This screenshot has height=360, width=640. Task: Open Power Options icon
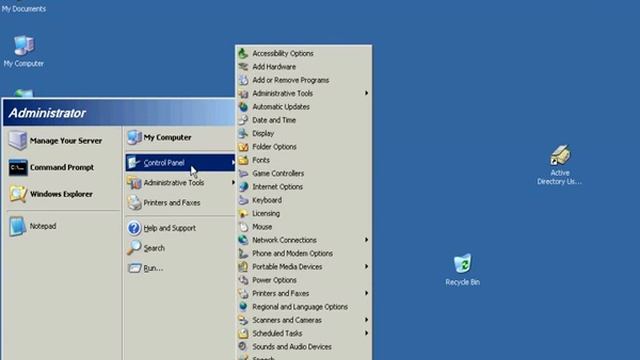click(x=243, y=280)
